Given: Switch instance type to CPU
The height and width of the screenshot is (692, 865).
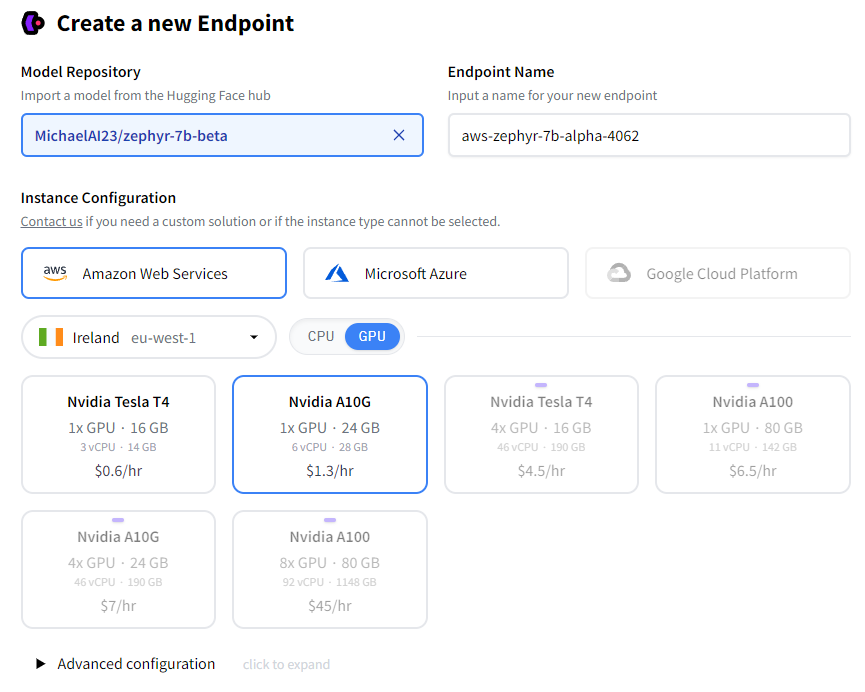Looking at the screenshot, I should (321, 336).
